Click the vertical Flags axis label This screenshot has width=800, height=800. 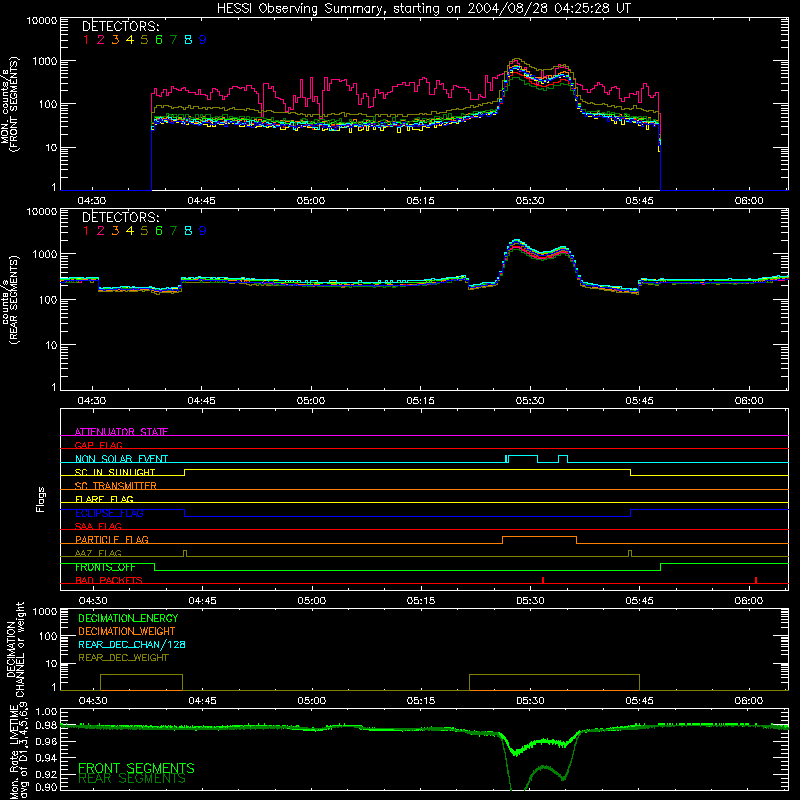40,499
